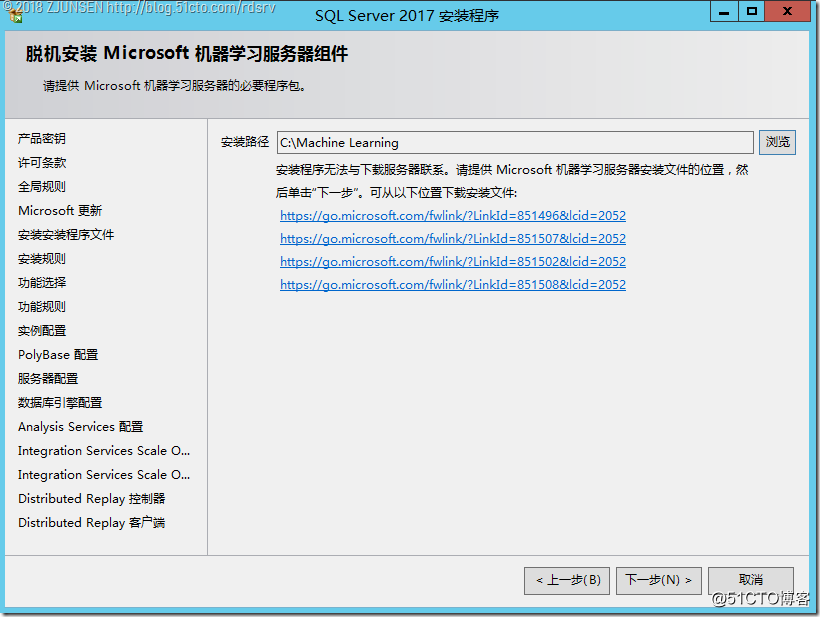The image size is (820, 617).
Task: Open download link with LinkId=851508
Action: [453, 284]
